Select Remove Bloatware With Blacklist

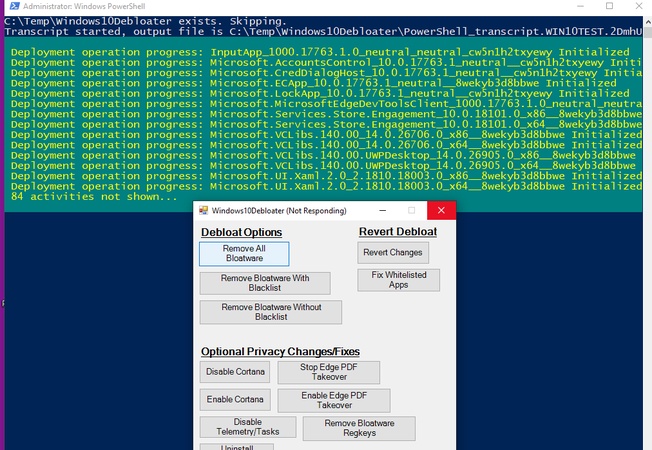[x=265, y=283]
